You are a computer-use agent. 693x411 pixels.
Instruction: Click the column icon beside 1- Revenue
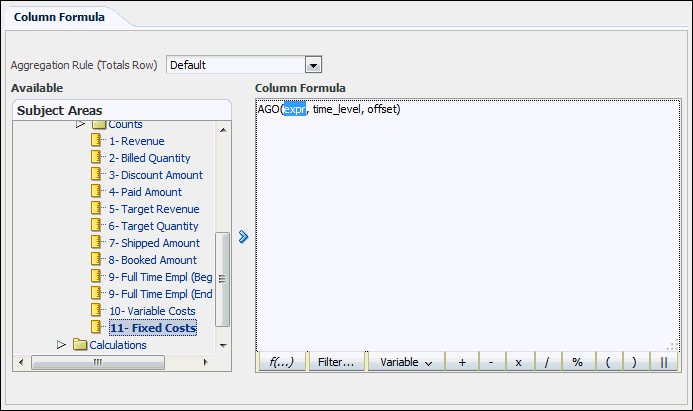pyautogui.click(x=96, y=140)
